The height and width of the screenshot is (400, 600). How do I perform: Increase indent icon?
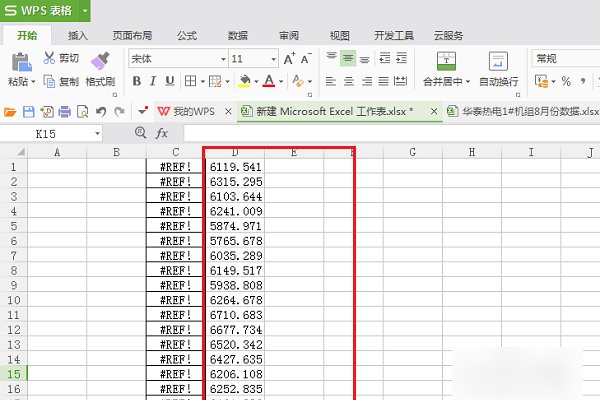pos(401,59)
